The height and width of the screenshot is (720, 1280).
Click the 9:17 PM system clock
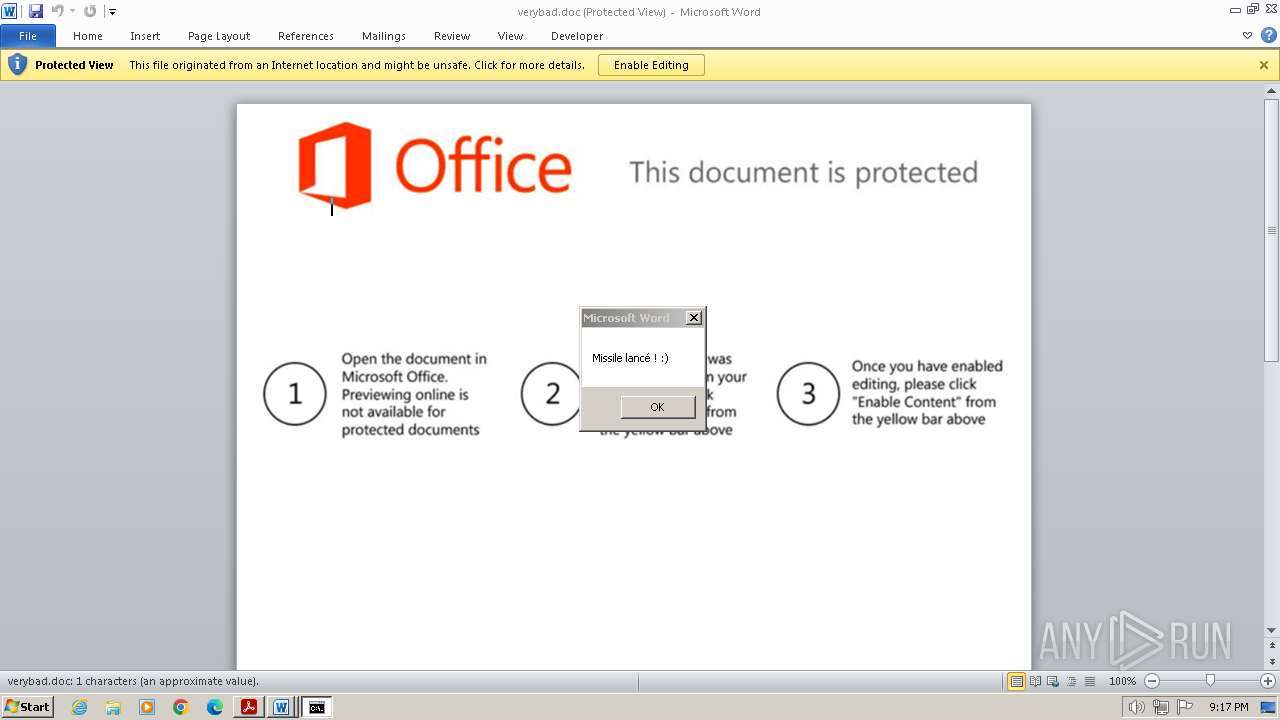click(x=1228, y=707)
